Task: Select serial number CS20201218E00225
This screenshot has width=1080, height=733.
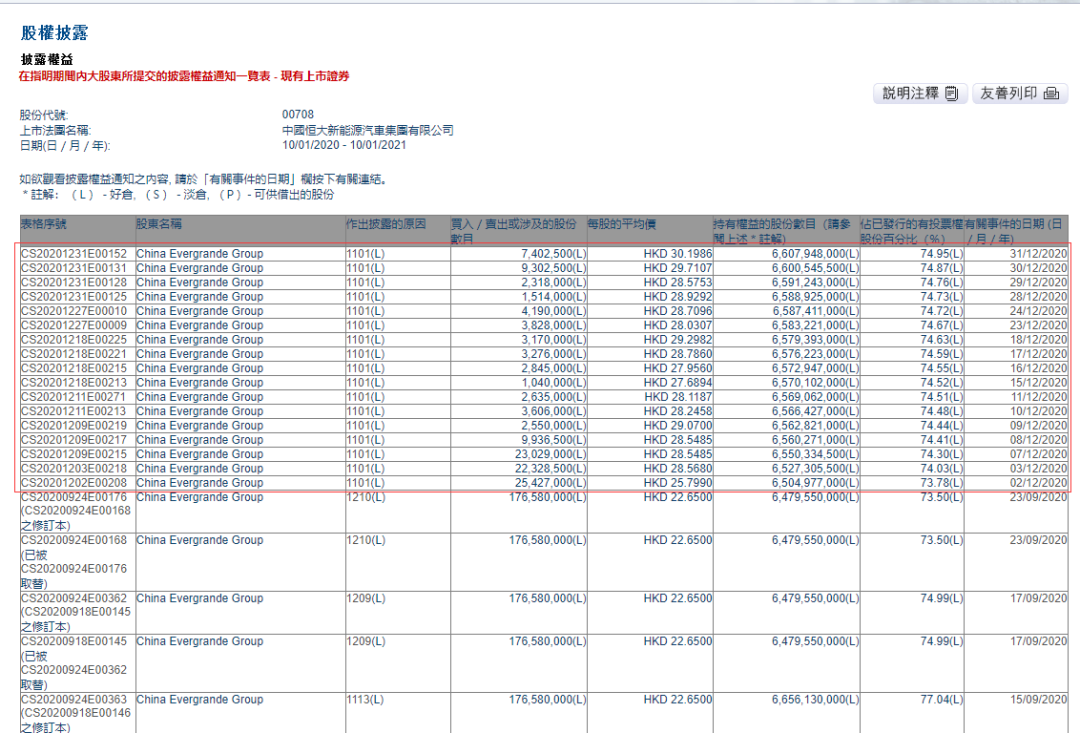Action: click(74, 340)
